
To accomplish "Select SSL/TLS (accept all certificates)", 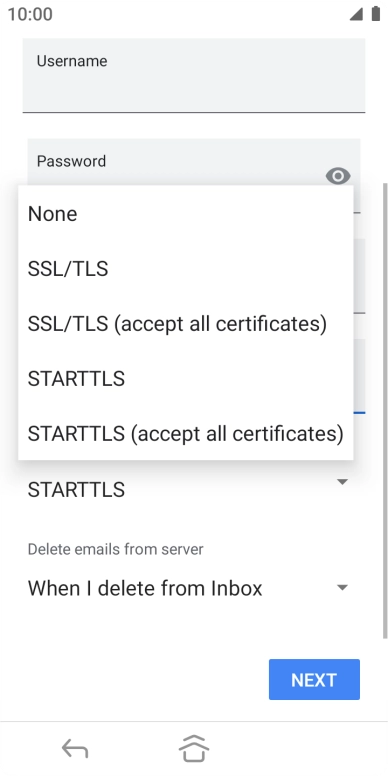I will coord(186,324).
